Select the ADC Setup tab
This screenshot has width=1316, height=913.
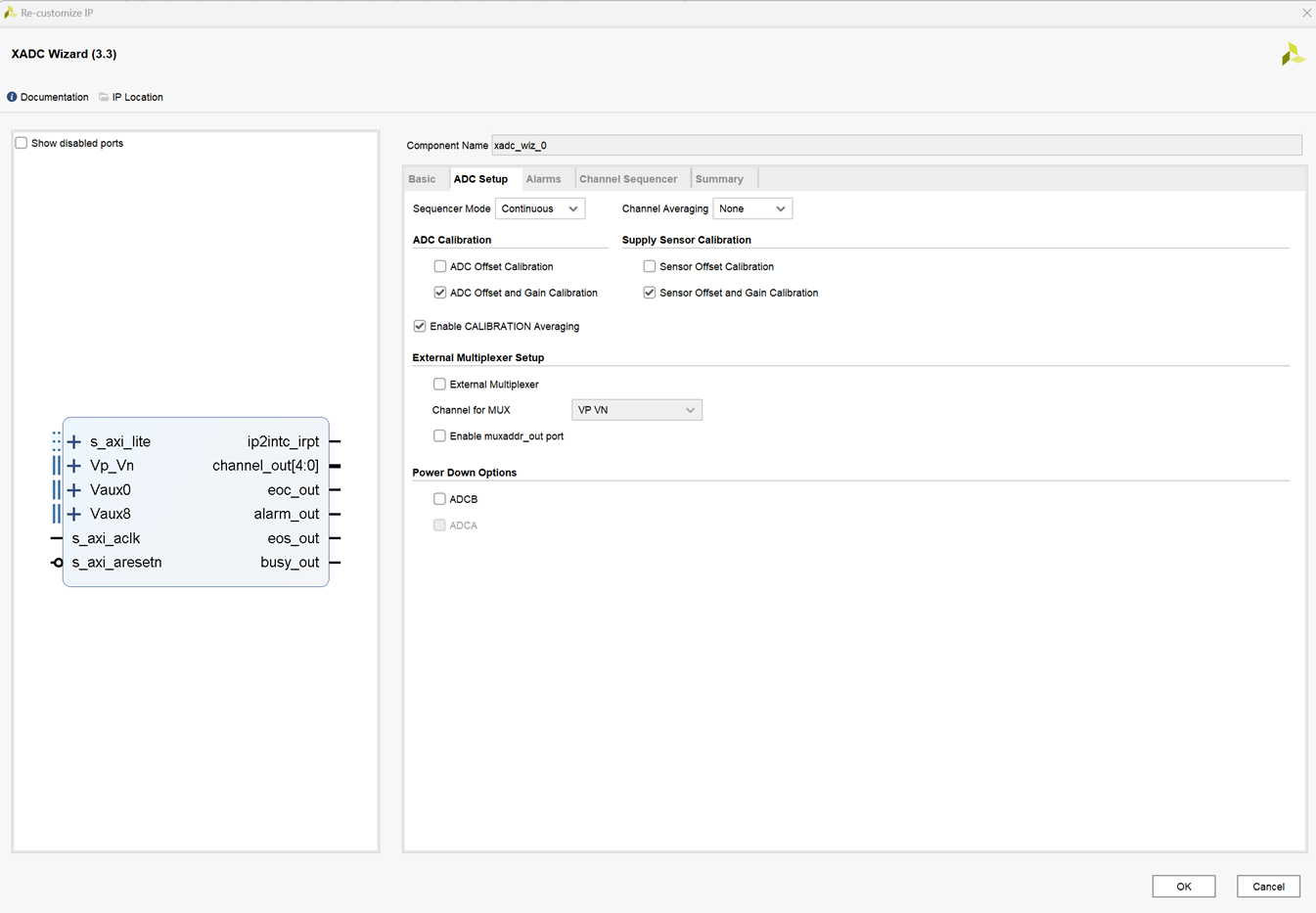tap(480, 179)
